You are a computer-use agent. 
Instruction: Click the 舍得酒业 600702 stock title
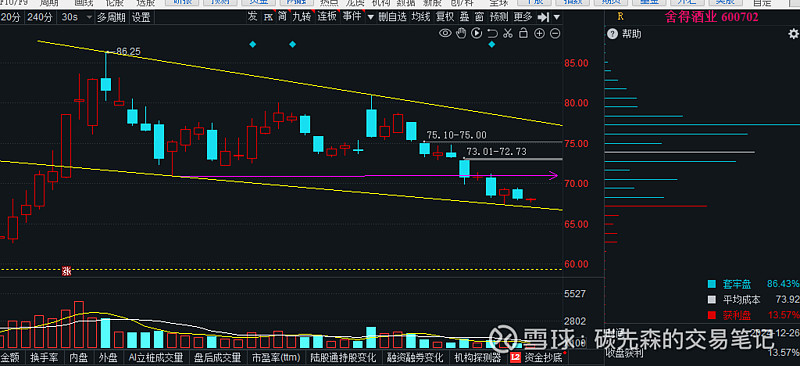[x=712, y=17]
